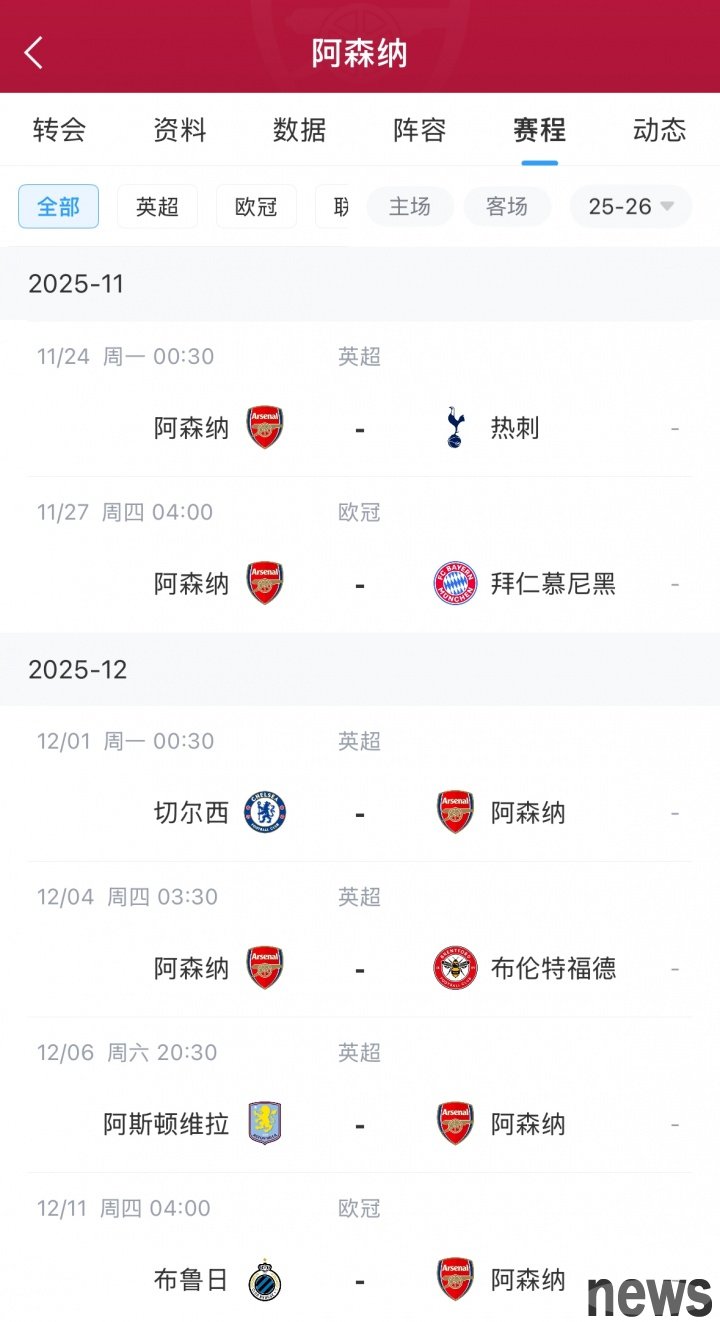Open the 动态 tab
720x1322 pixels.
659,130
